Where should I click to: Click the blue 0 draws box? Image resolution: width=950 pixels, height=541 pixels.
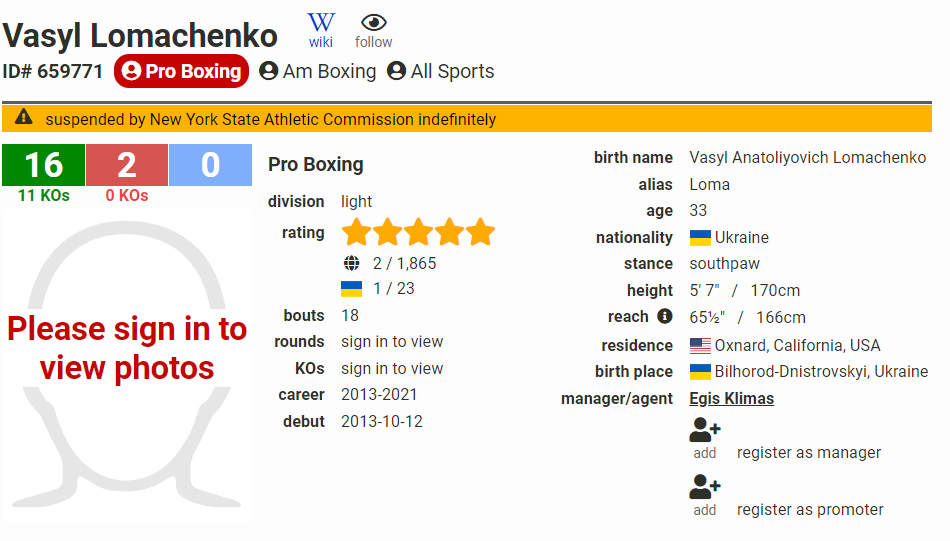(210, 165)
